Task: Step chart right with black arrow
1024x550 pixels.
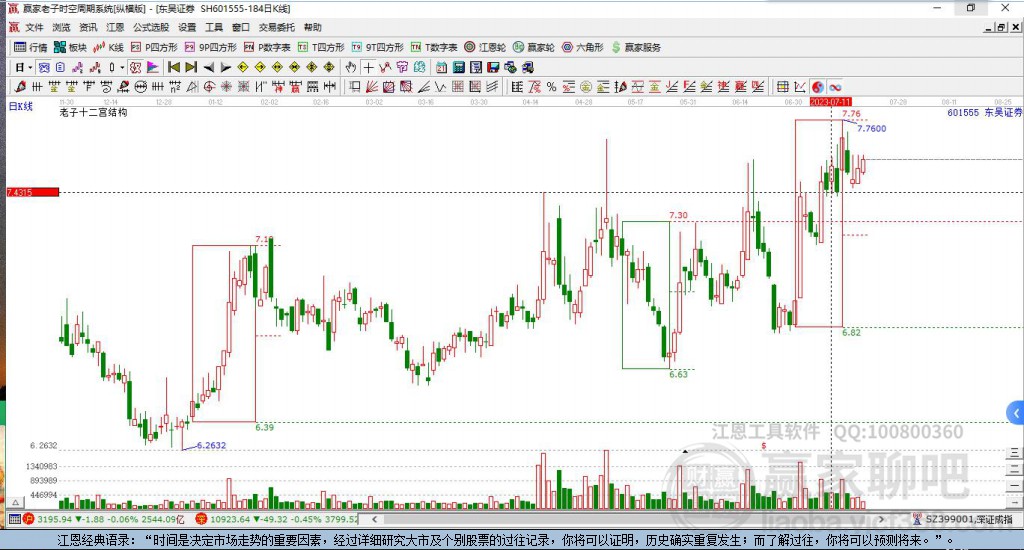Action: (x=225, y=67)
